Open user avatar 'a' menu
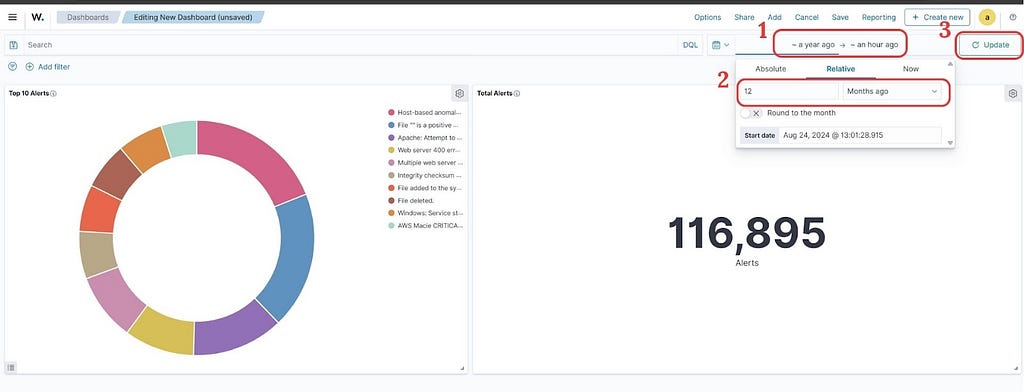1024x392 pixels. (x=987, y=18)
